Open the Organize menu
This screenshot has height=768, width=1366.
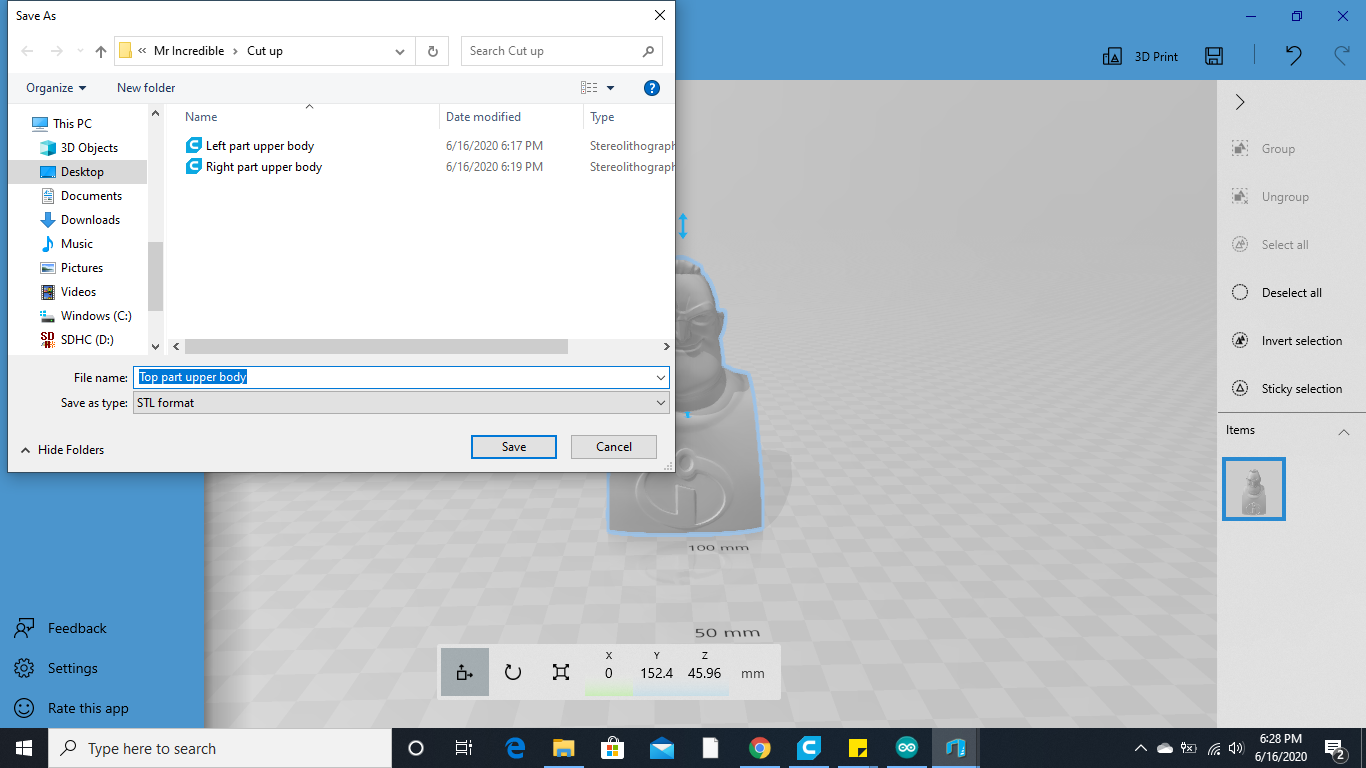coord(55,88)
